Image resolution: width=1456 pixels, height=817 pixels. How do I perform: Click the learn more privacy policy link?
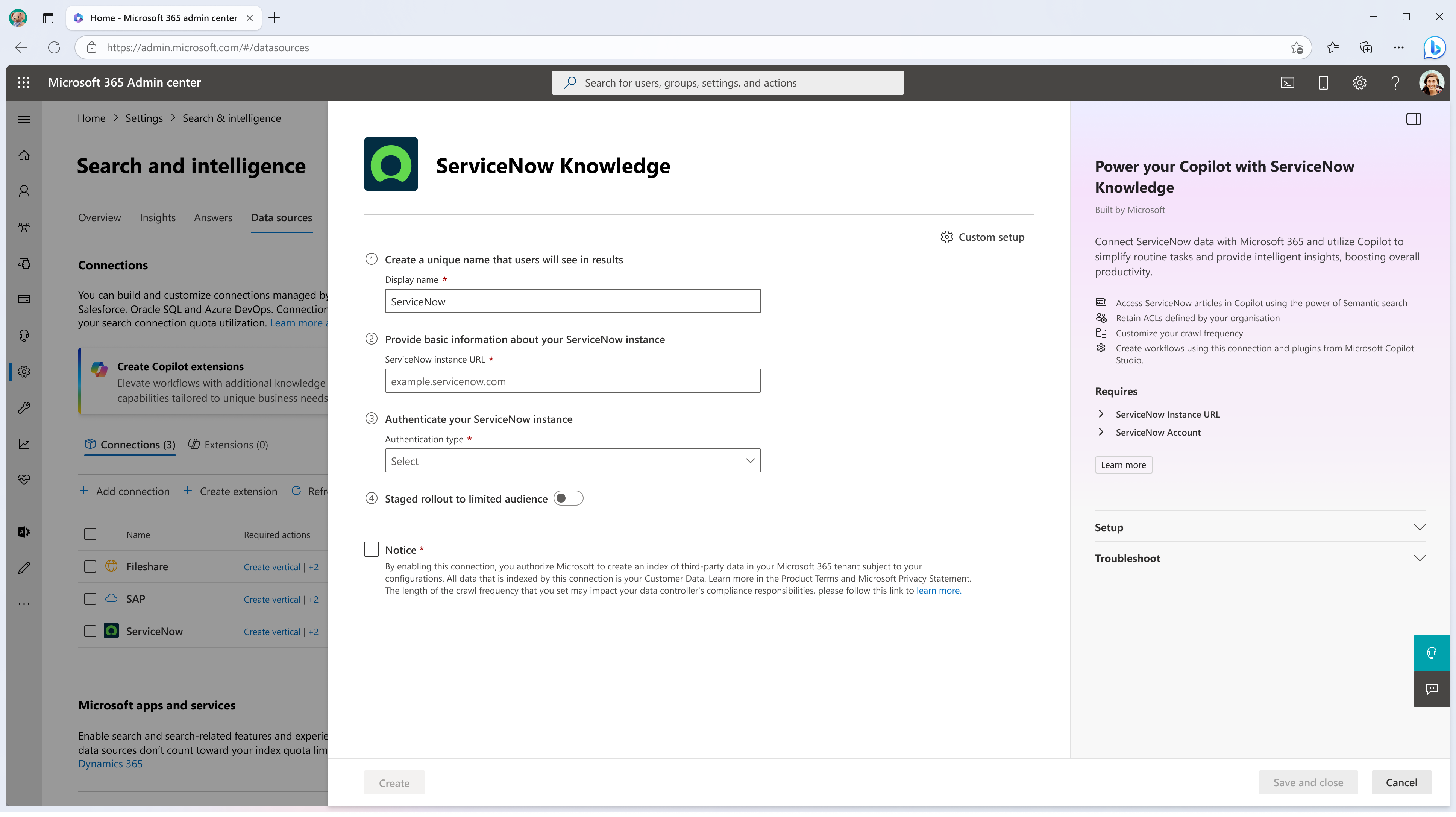(937, 590)
